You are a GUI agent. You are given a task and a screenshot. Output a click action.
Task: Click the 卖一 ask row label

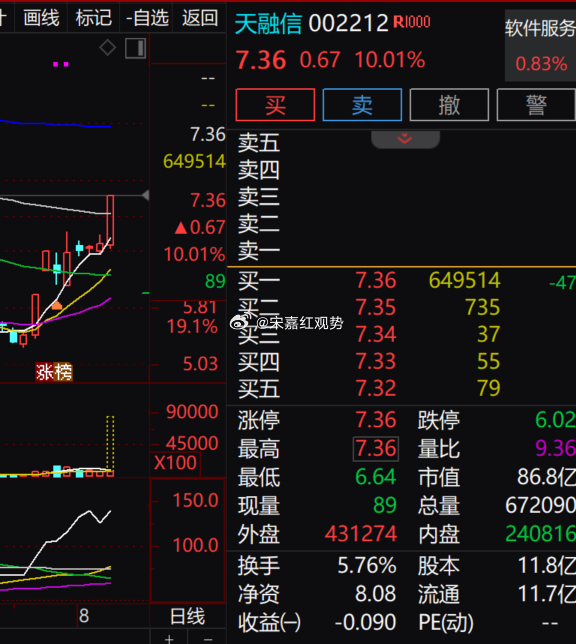click(259, 251)
